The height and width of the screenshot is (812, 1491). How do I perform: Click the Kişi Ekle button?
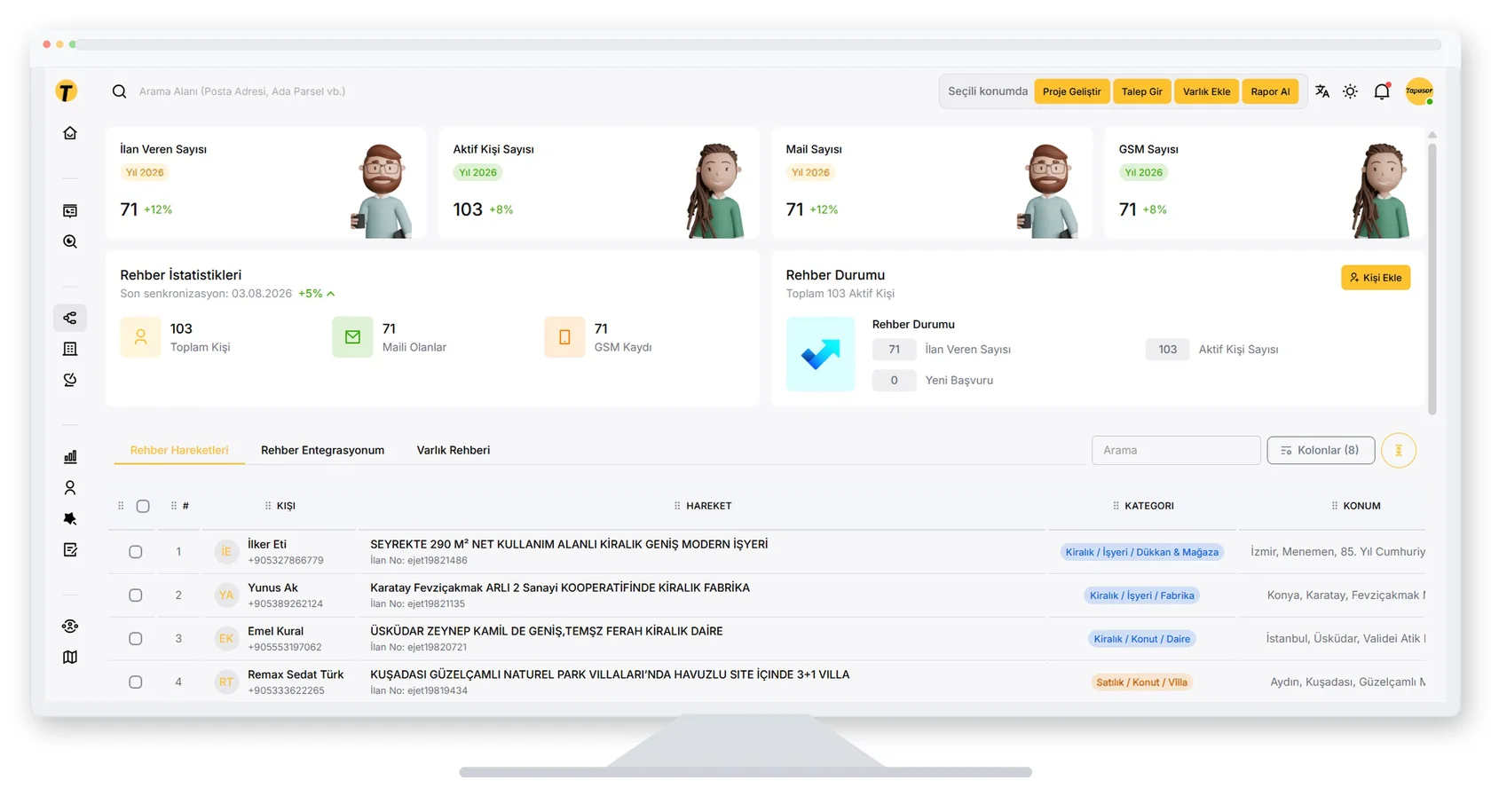[x=1376, y=278]
